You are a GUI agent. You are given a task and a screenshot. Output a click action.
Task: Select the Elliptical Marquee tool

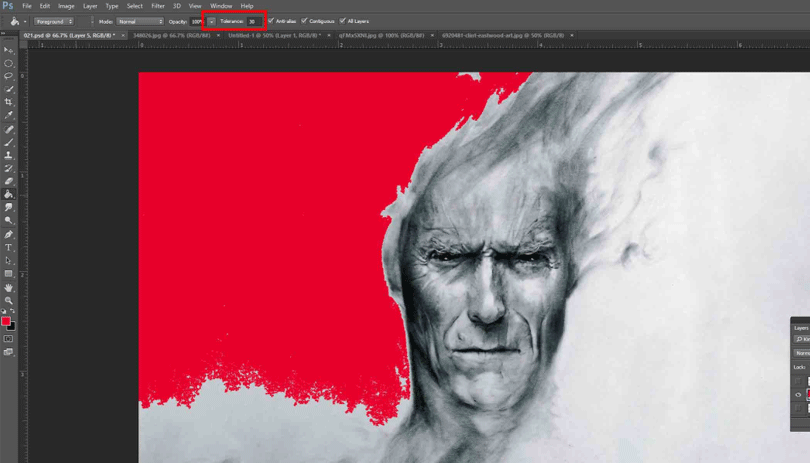(9, 64)
